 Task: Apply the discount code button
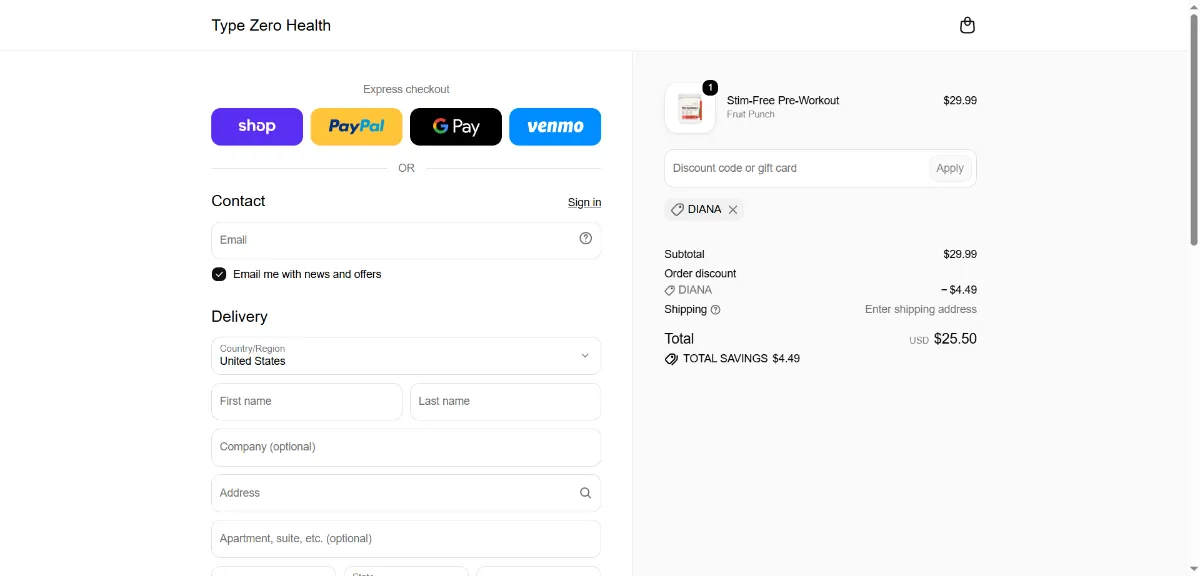click(x=950, y=168)
